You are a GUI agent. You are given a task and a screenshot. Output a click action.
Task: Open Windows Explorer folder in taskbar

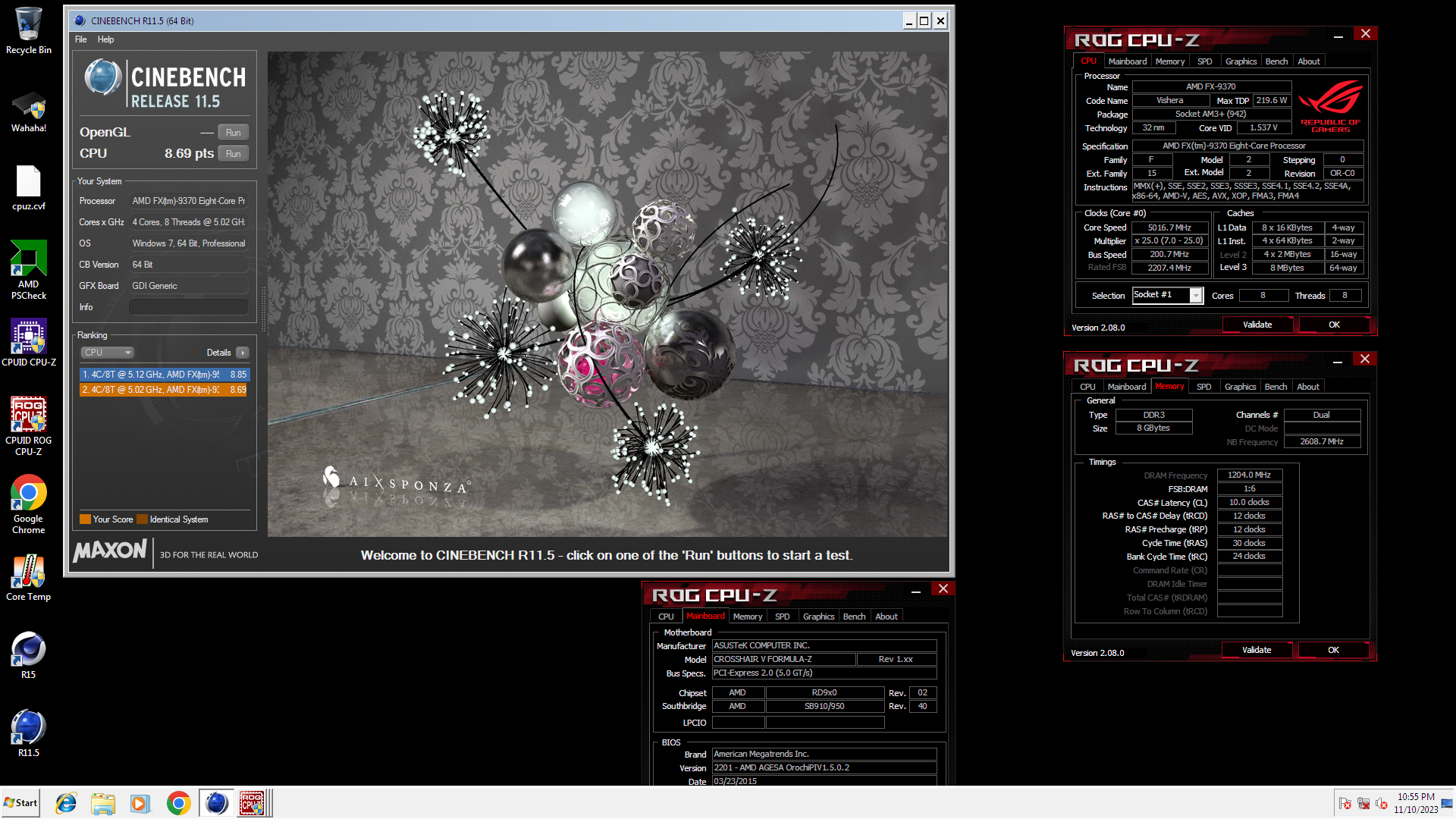(103, 803)
